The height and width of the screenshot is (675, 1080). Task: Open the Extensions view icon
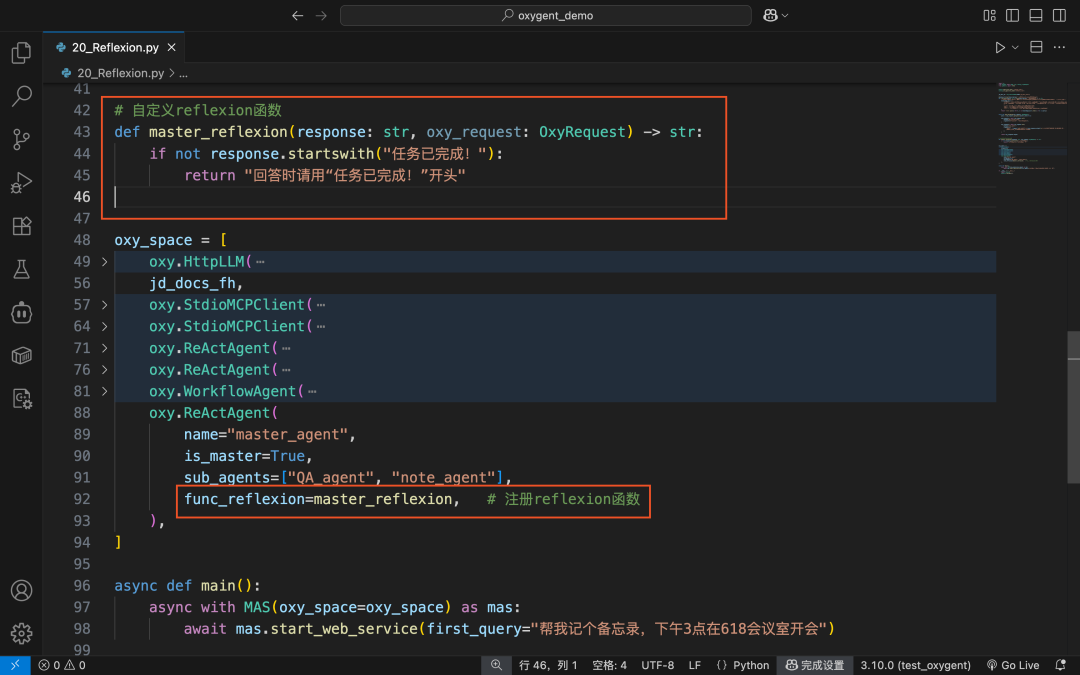[21, 226]
